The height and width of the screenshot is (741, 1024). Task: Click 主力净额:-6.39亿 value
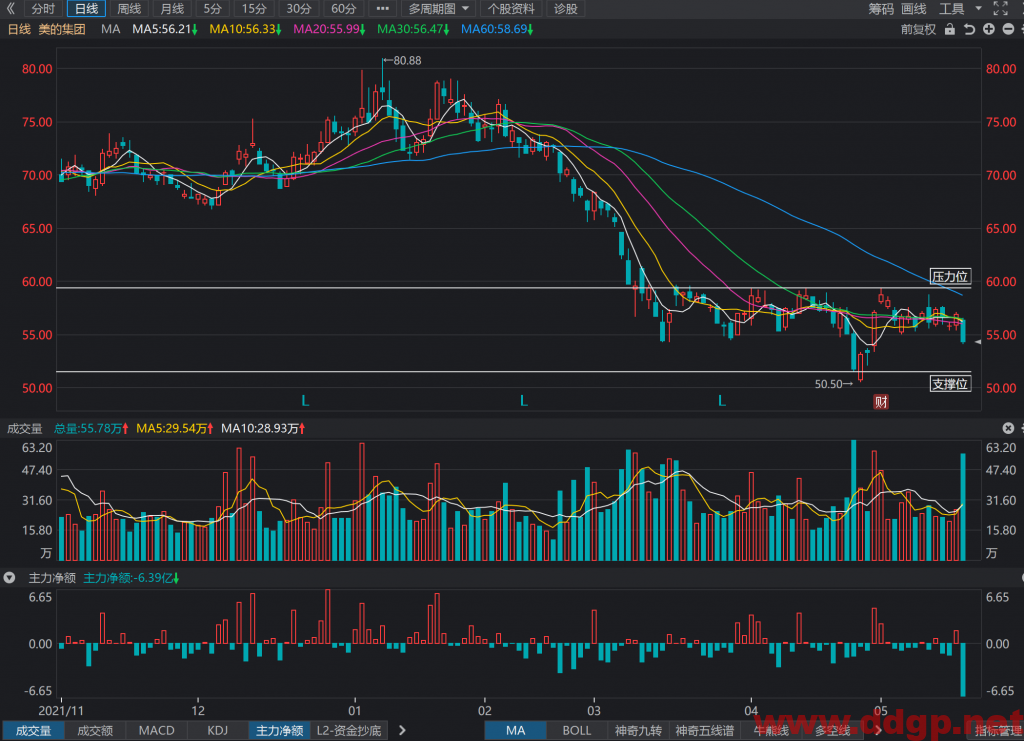pyautogui.click(x=131, y=578)
